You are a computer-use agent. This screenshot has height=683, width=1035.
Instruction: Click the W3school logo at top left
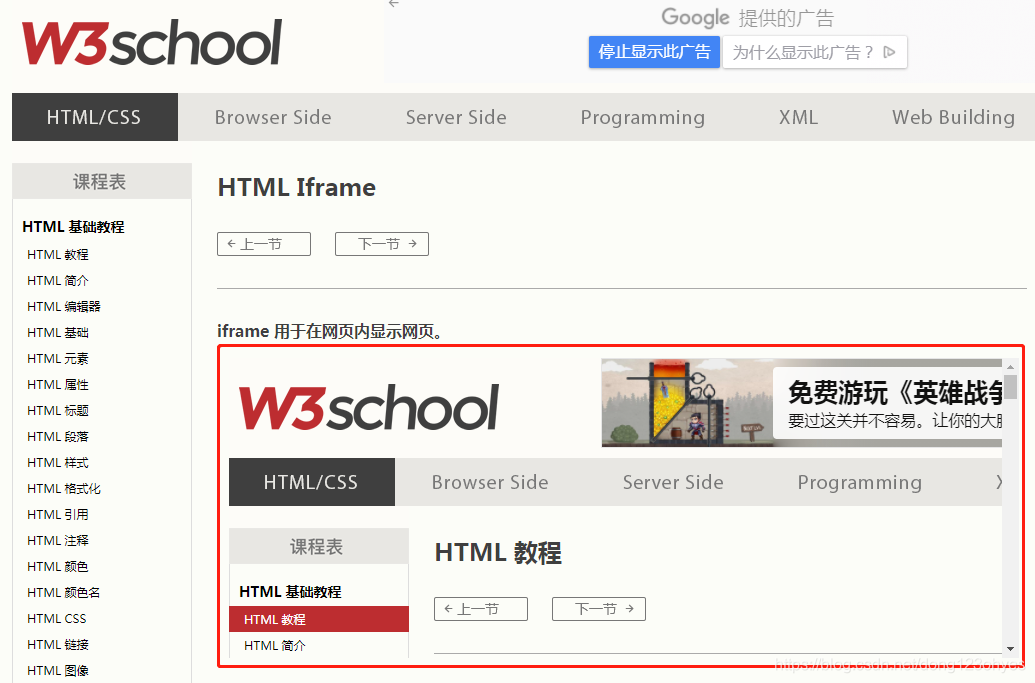150,44
